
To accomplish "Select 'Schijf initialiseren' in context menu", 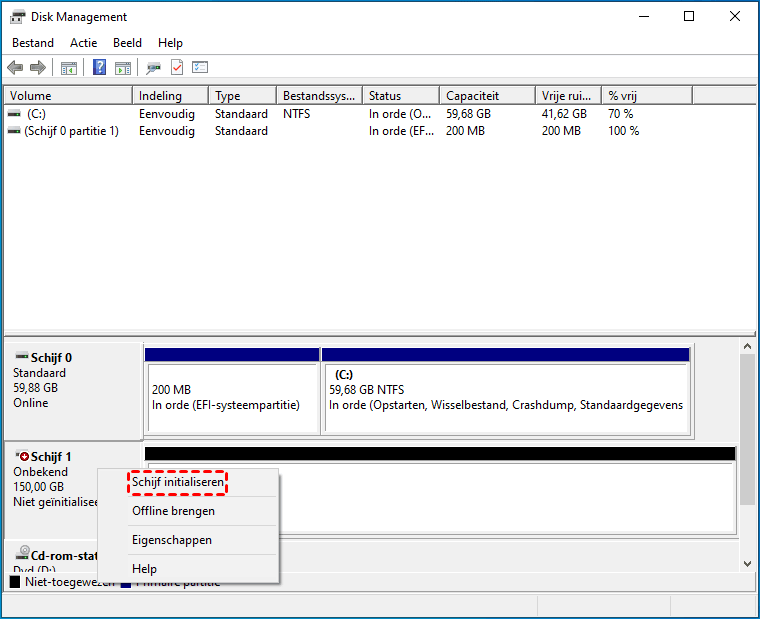I will (x=178, y=482).
